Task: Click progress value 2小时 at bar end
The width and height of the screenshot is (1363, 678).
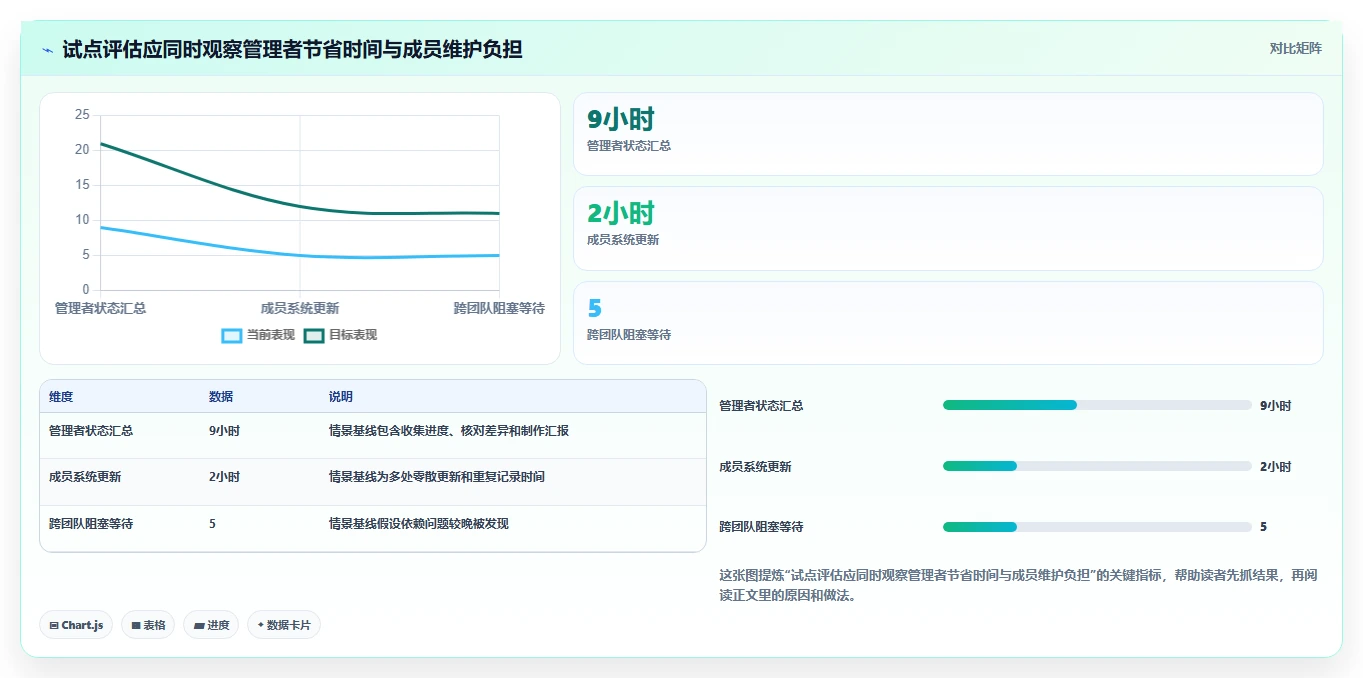Action: click(1275, 467)
